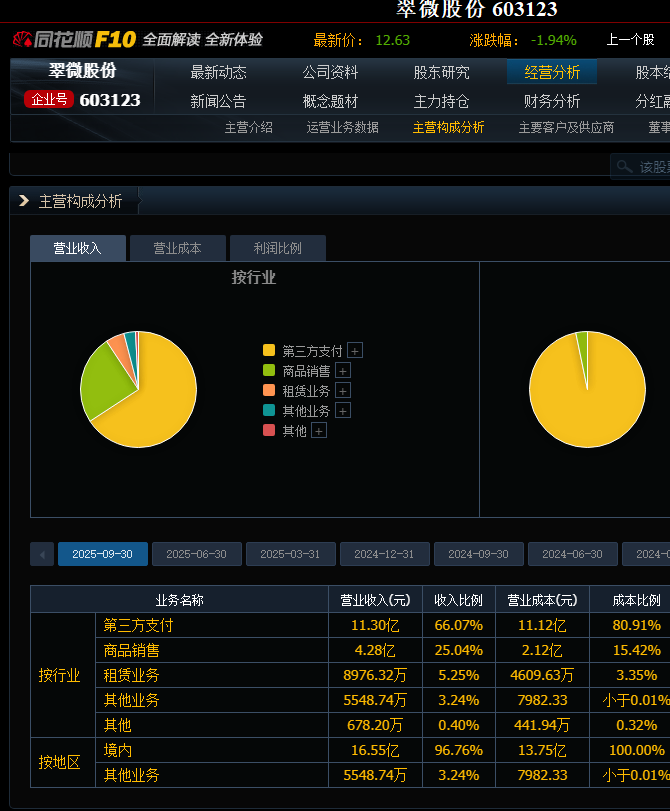Screen dimensions: 670x811
Task: Click the 16.55亿 revenue value
Action: [375, 750]
